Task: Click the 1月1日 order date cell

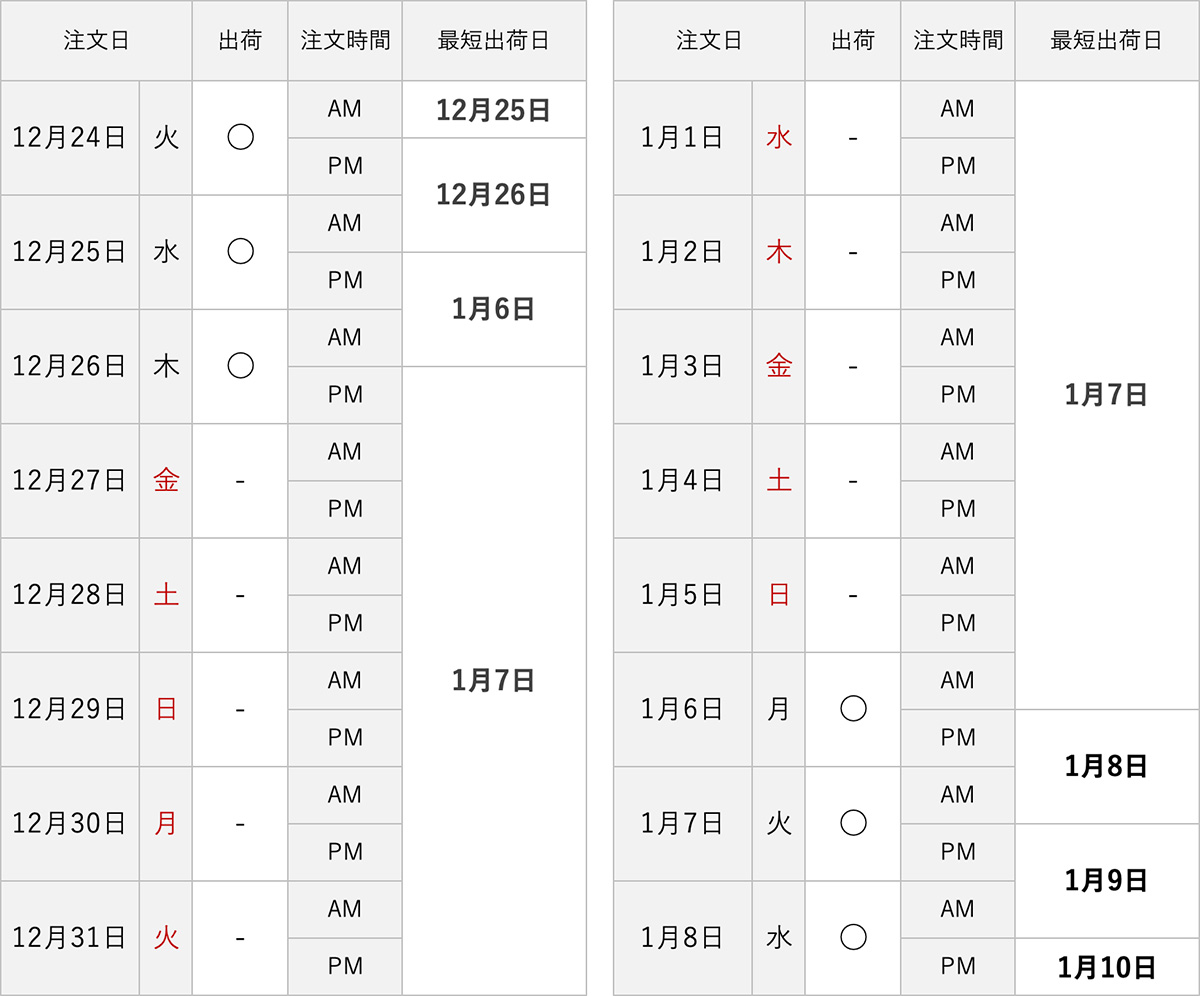Action: click(x=682, y=138)
